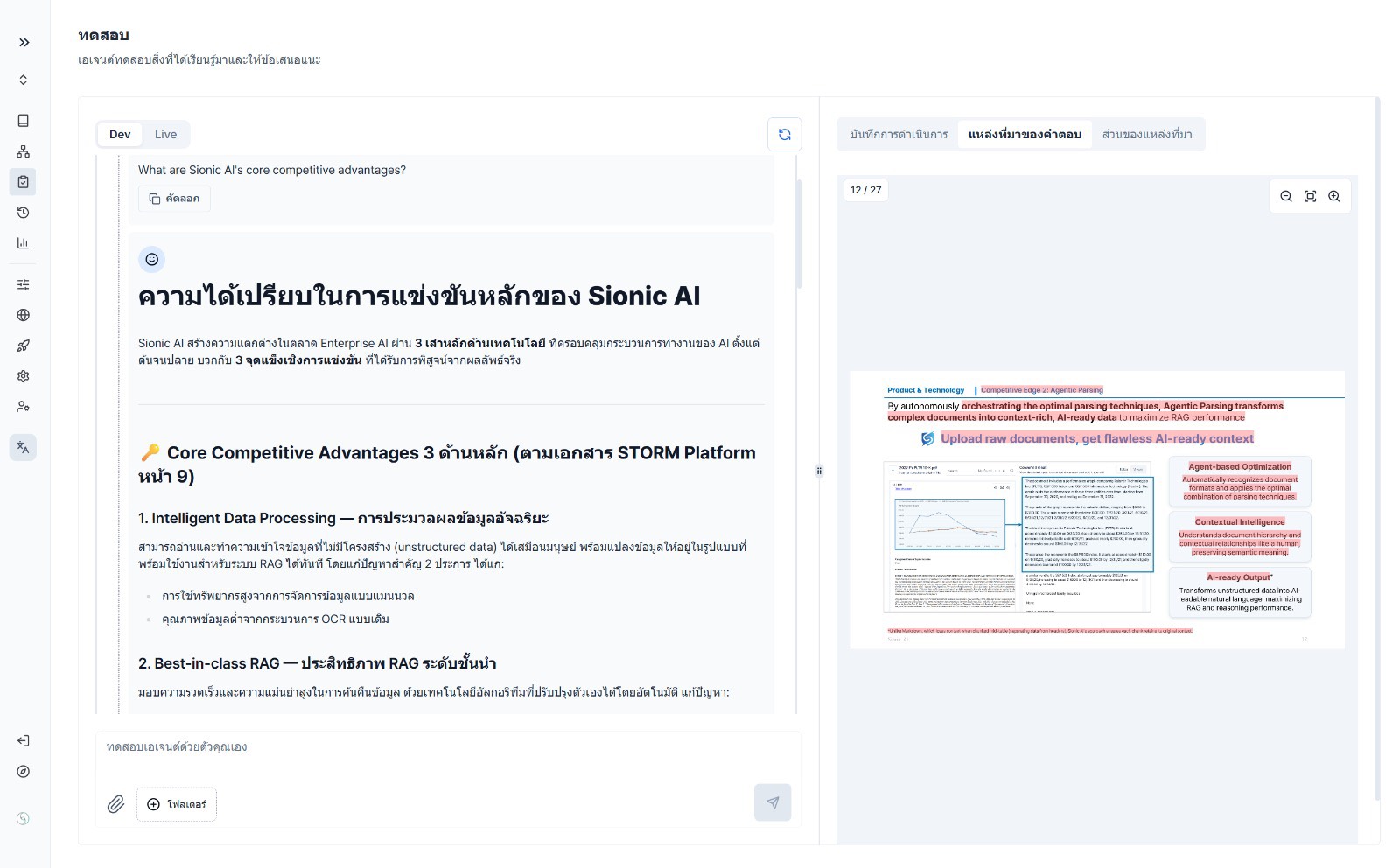The width and height of the screenshot is (1400, 868).
Task: Attach a file with paperclip icon
Action: 115,804
